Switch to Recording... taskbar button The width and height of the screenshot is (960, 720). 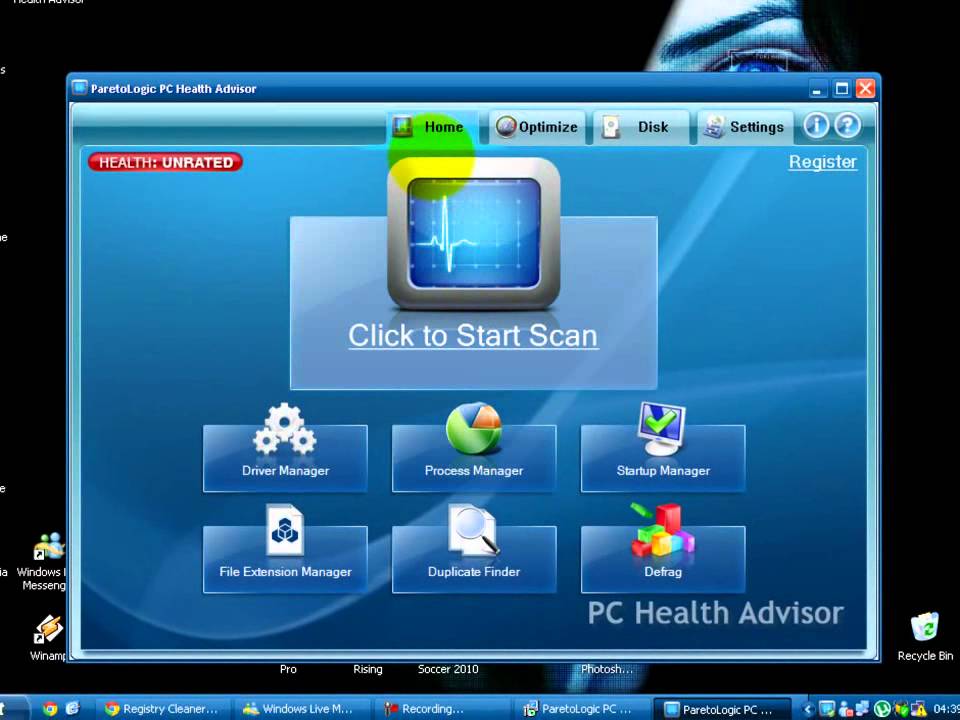(442, 709)
